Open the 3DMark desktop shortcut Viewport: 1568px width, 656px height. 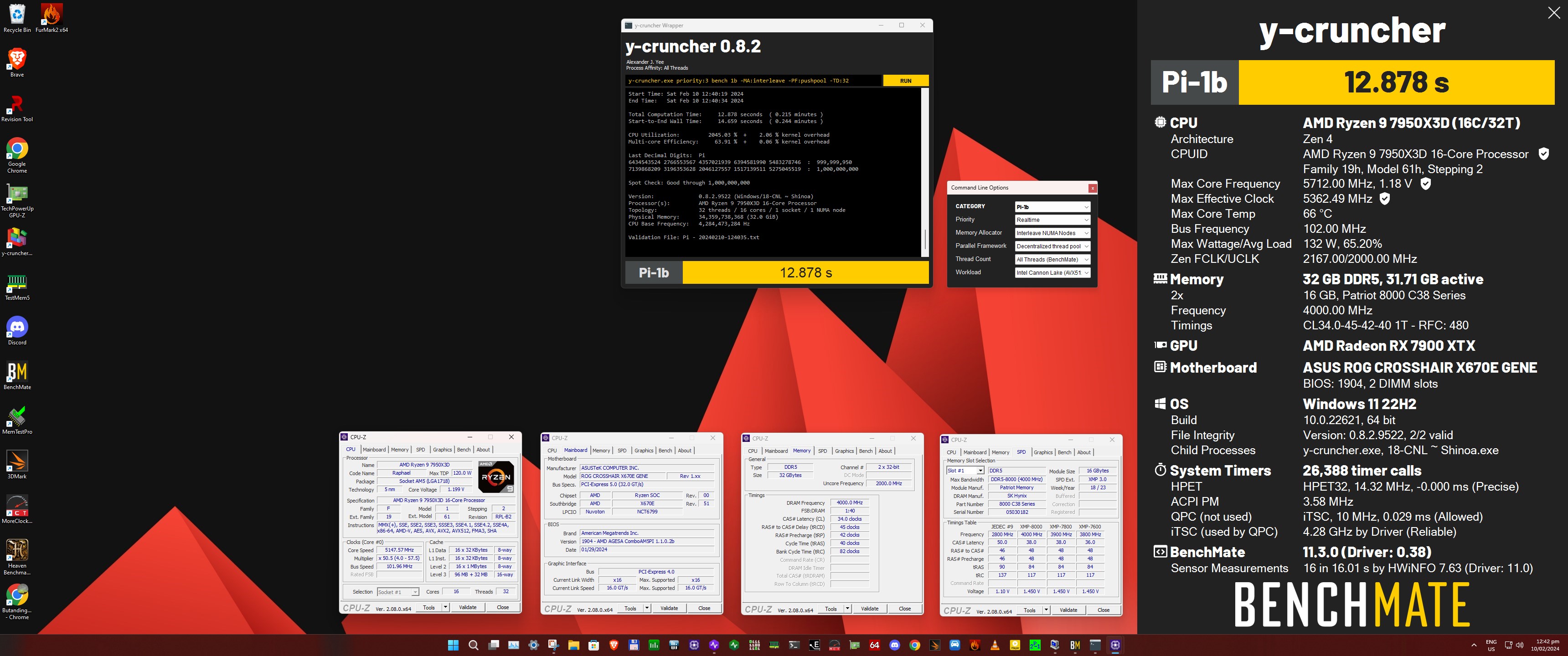tap(17, 464)
